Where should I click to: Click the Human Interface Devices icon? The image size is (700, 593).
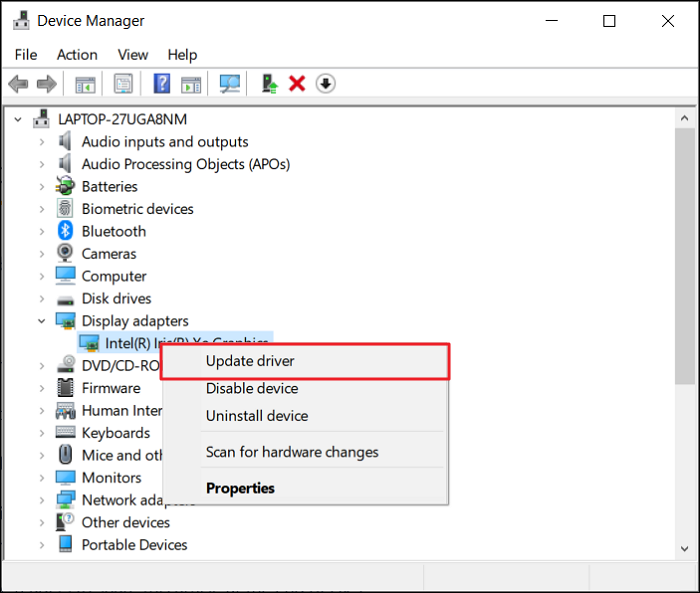point(65,410)
